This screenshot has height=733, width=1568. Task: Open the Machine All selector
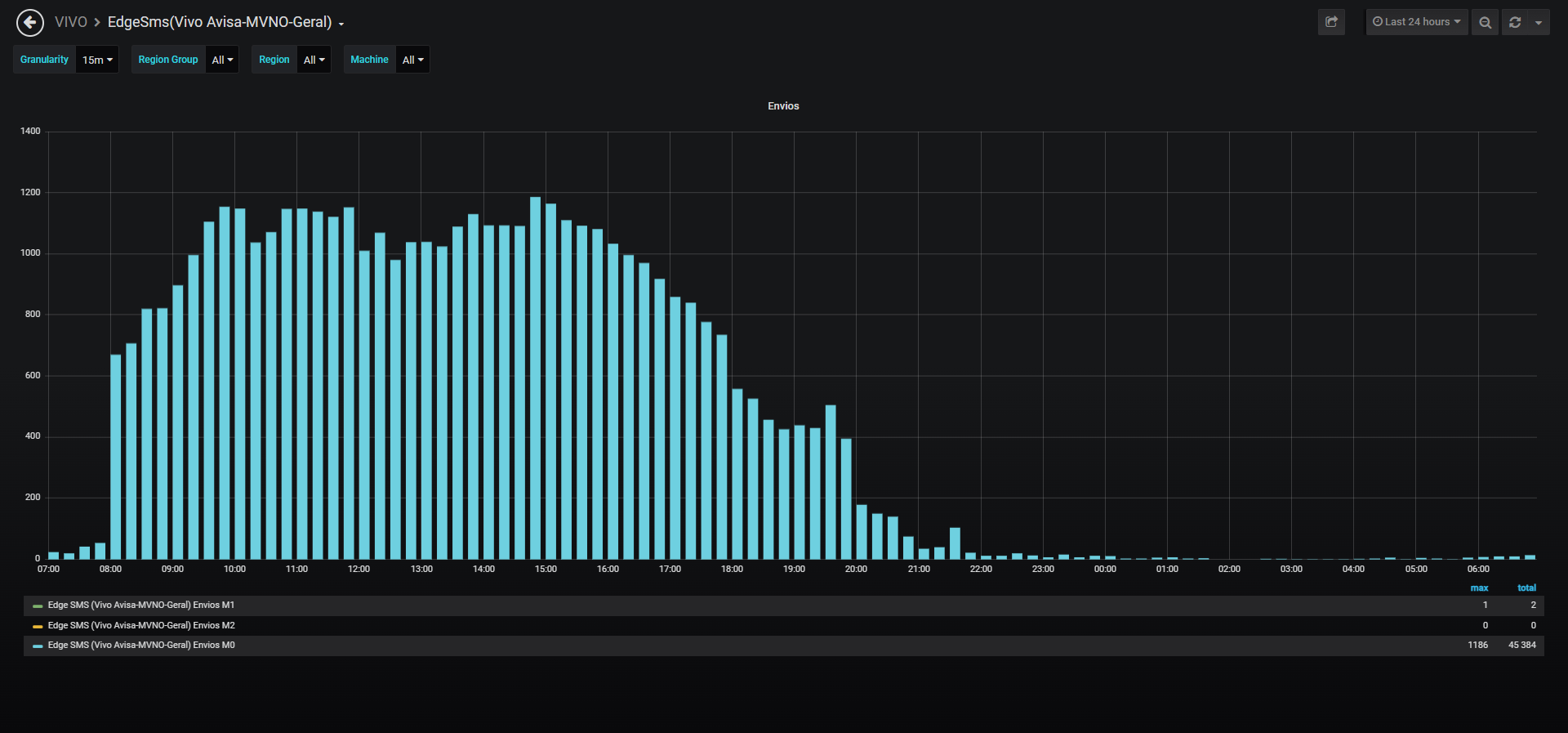412,60
